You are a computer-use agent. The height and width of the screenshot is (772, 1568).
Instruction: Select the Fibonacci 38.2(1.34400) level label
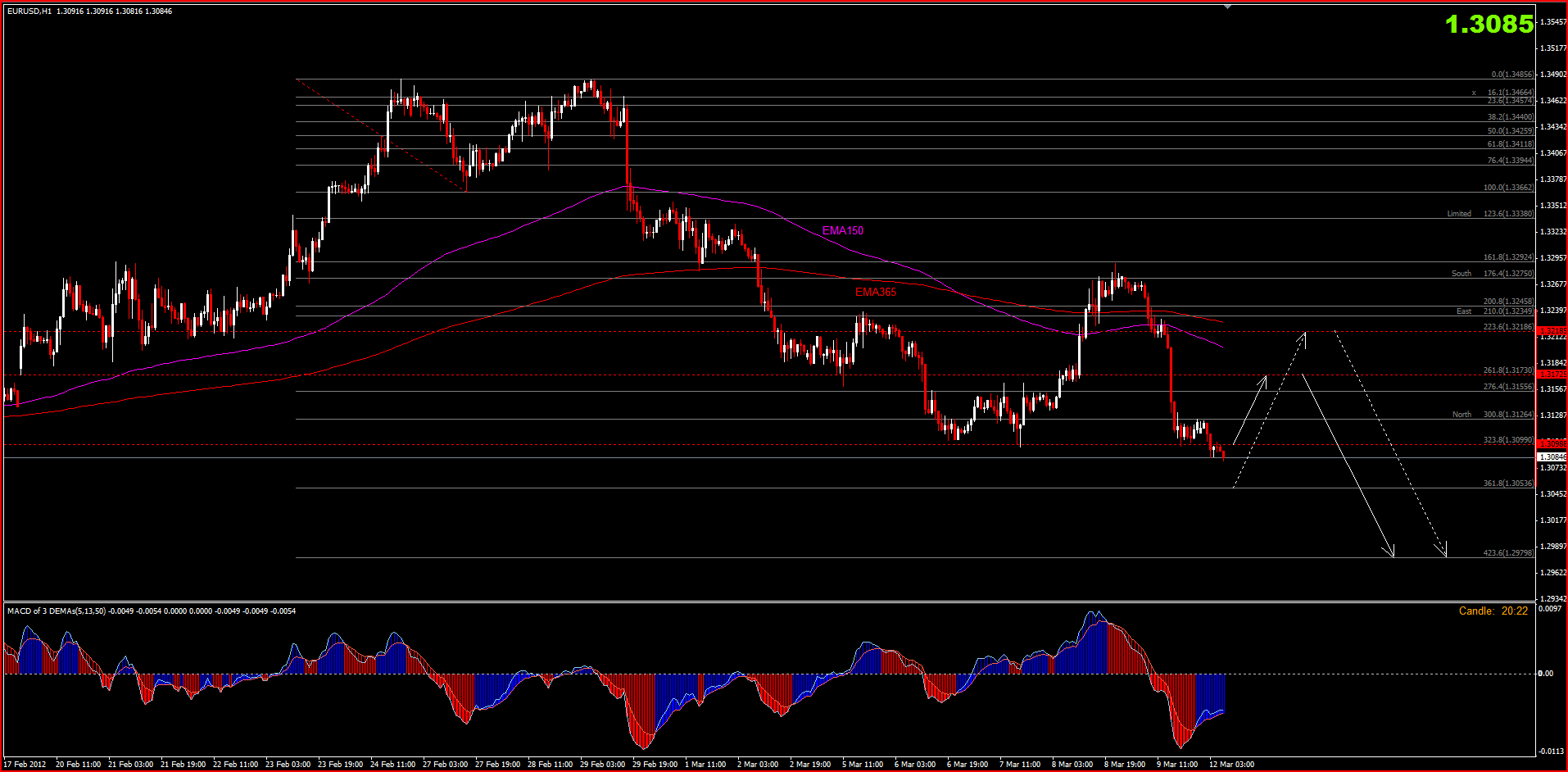(x=1511, y=117)
